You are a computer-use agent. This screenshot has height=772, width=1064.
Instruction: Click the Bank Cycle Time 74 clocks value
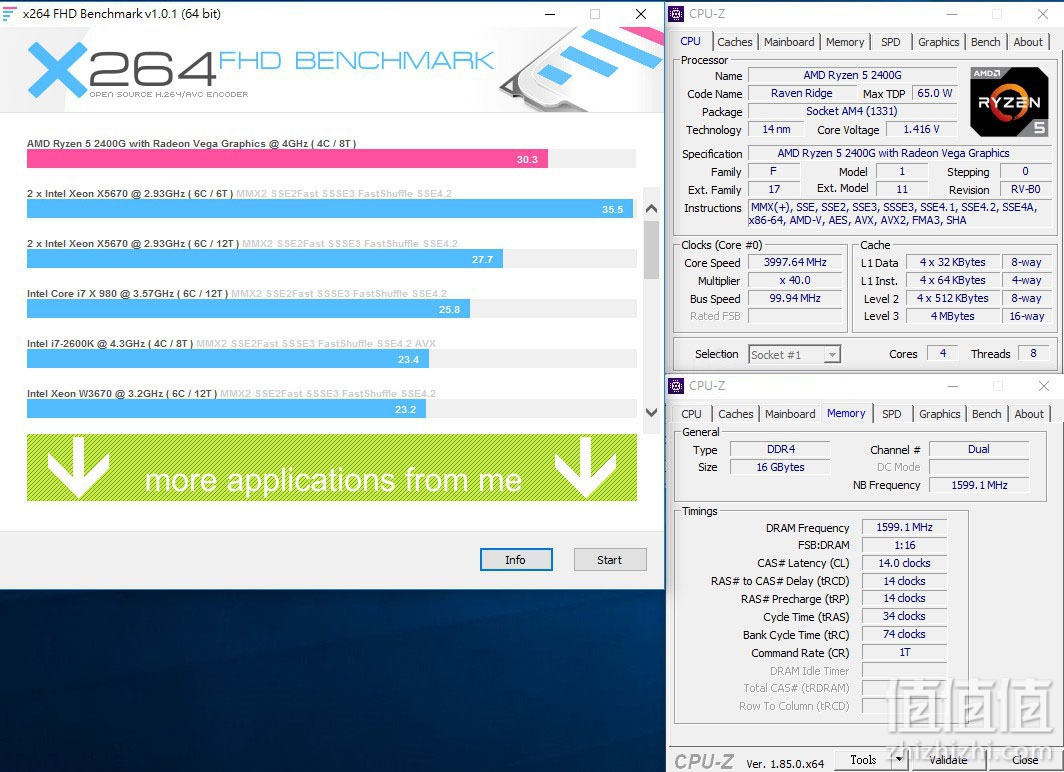(904, 634)
